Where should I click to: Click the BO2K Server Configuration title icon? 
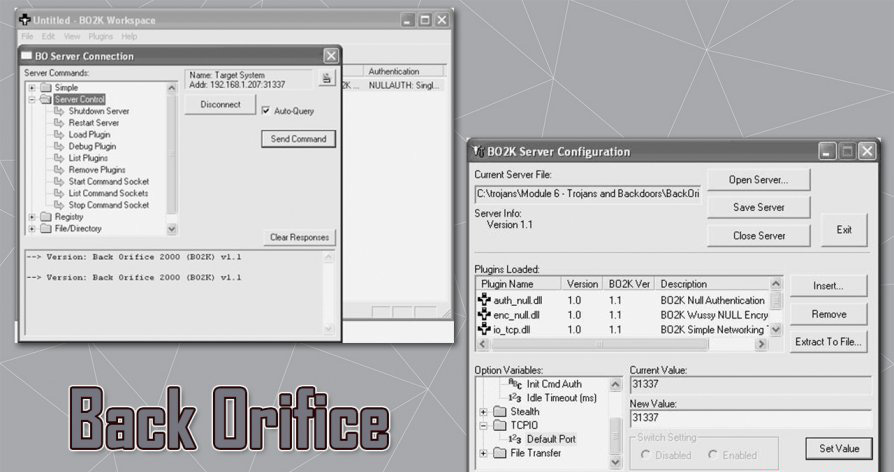[x=478, y=152]
